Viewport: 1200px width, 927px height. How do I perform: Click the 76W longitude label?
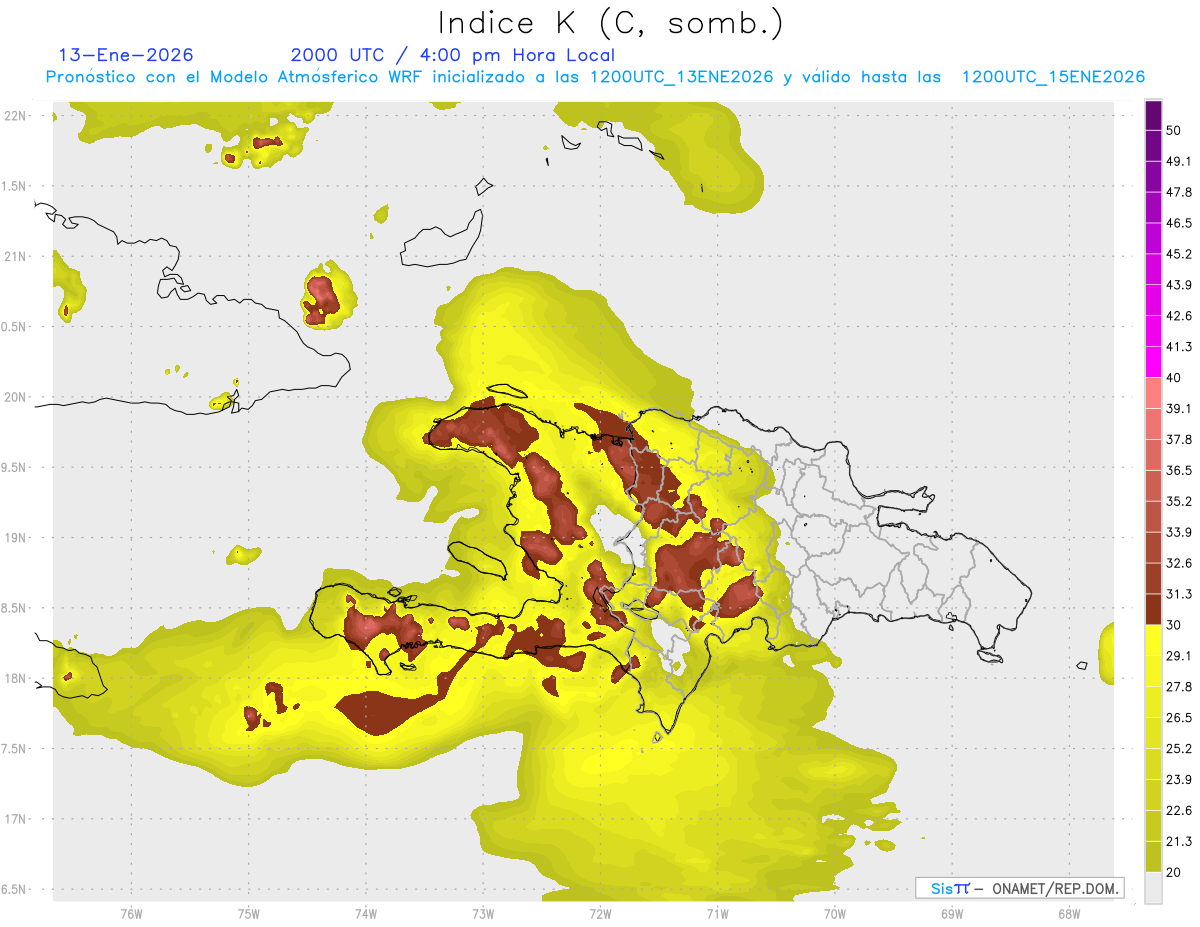point(131,913)
